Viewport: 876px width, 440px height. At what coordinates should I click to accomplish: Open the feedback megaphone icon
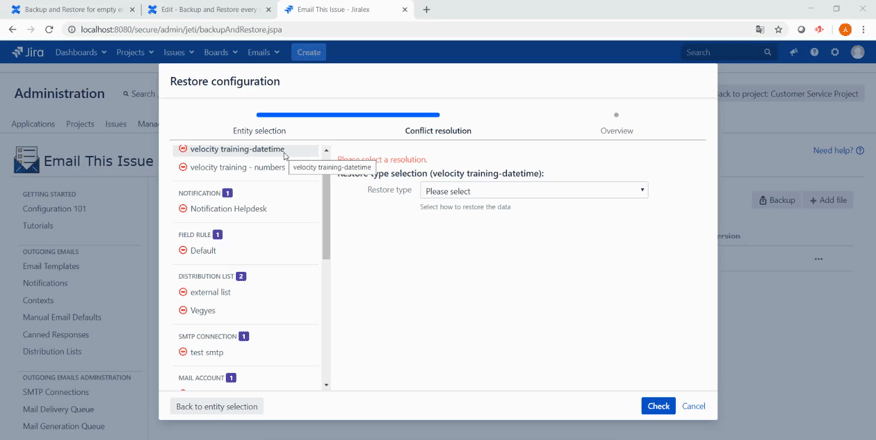point(793,52)
